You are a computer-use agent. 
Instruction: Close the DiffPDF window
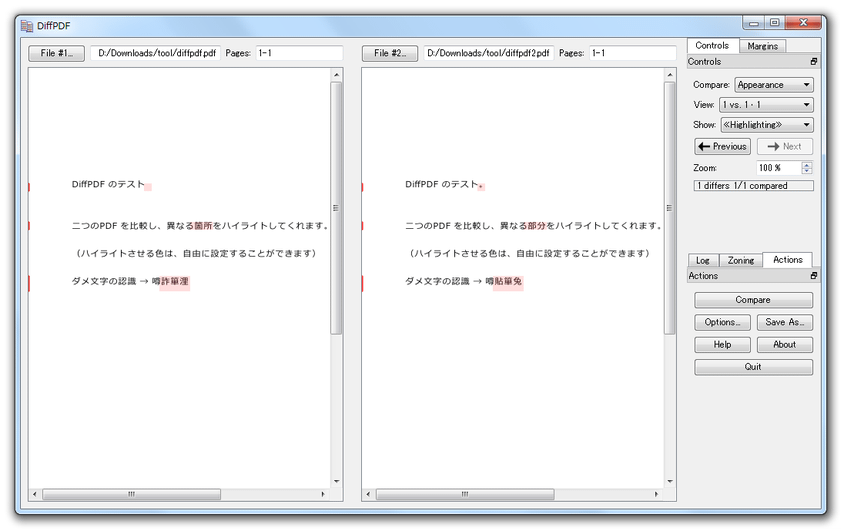coord(803,23)
